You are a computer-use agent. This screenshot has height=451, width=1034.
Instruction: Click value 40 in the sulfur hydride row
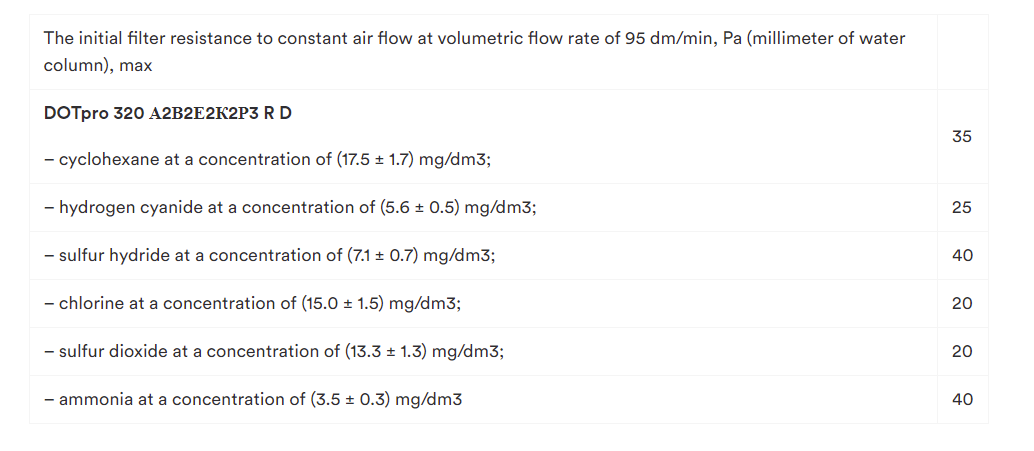[962, 256]
